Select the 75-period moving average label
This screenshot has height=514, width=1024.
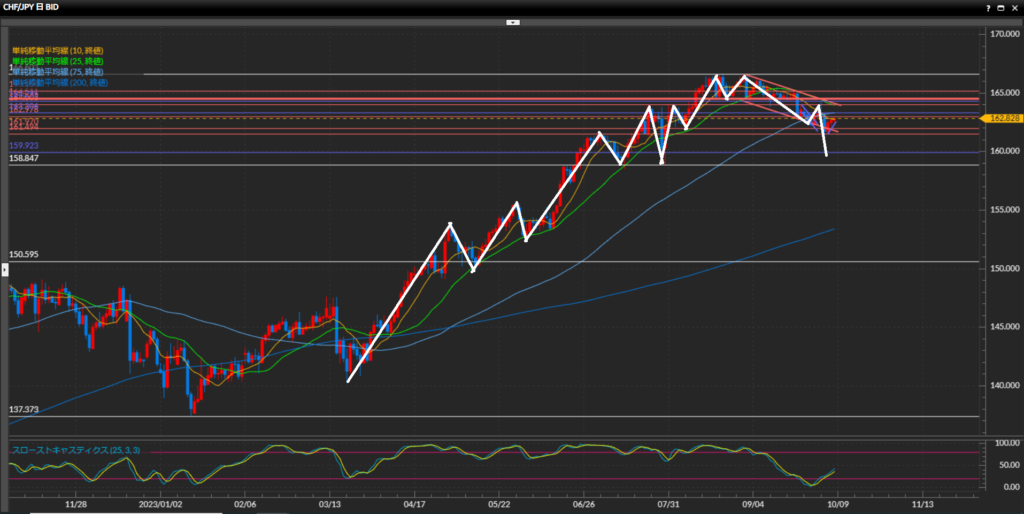pyautogui.click(x=57, y=72)
